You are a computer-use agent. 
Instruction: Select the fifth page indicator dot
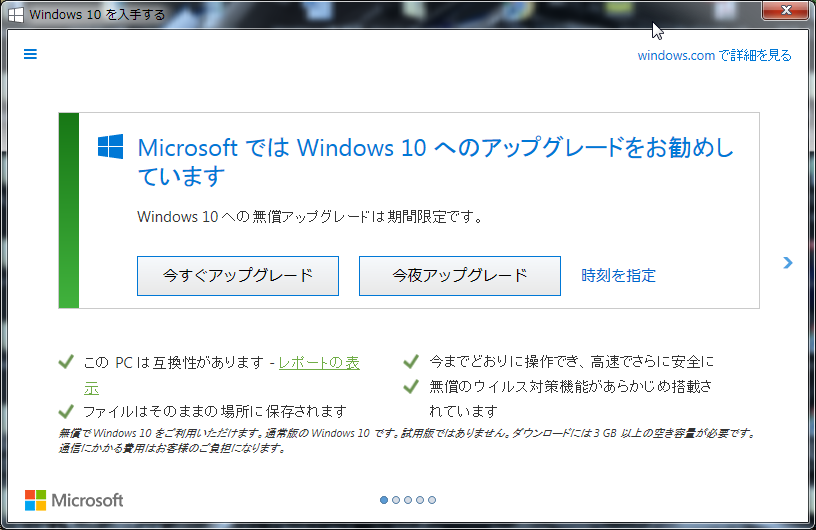[432, 500]
